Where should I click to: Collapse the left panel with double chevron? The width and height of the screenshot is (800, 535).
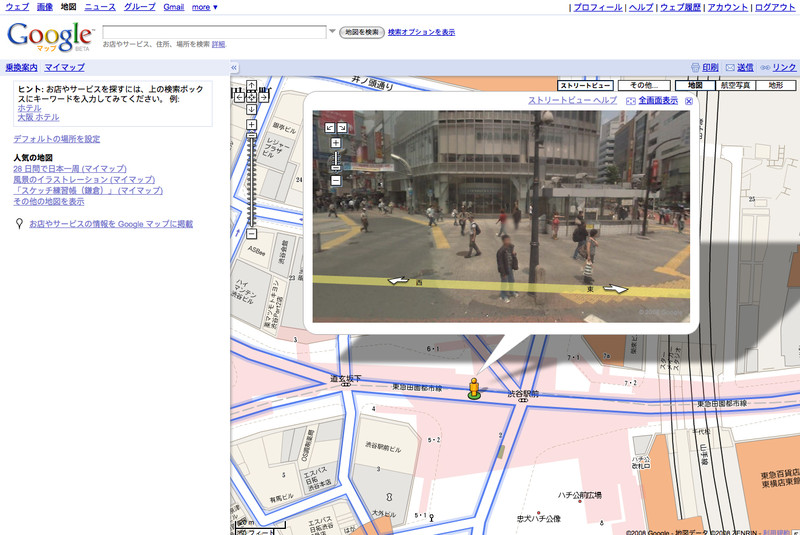click(234, 67)
